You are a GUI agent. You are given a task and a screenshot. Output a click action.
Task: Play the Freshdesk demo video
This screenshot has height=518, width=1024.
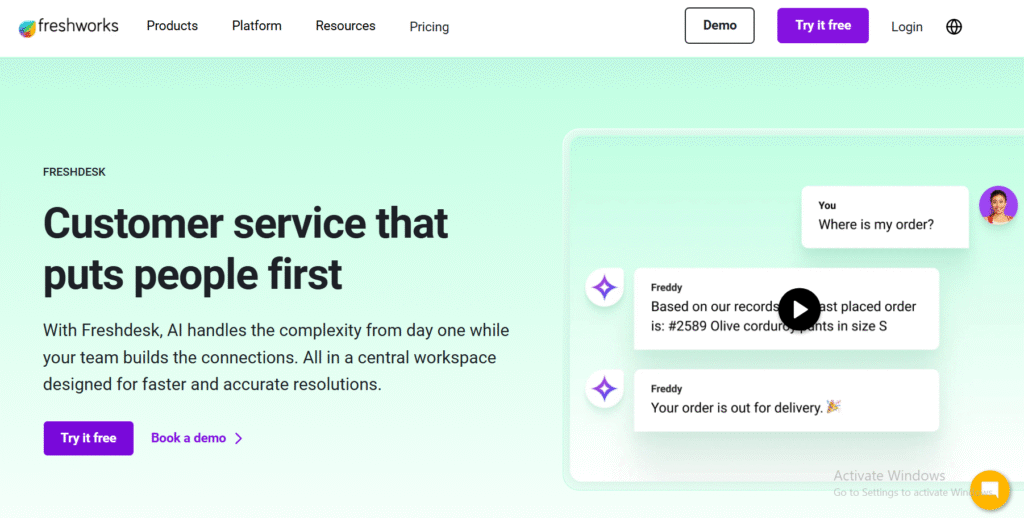pyautogui.click(x=799, y=309)
